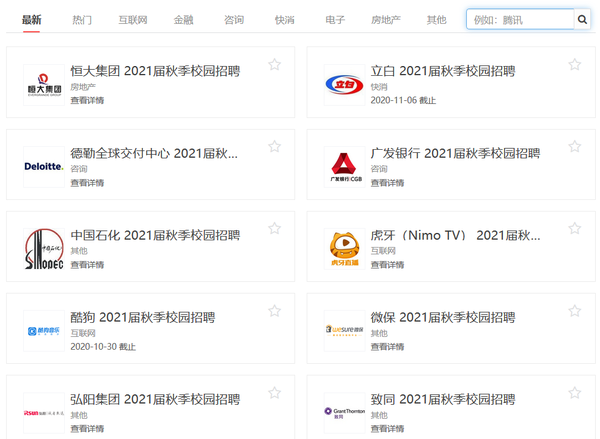Click the Grant Thornton logo
The width and height of the screenshot is (600, 439).
coord(344,413)
